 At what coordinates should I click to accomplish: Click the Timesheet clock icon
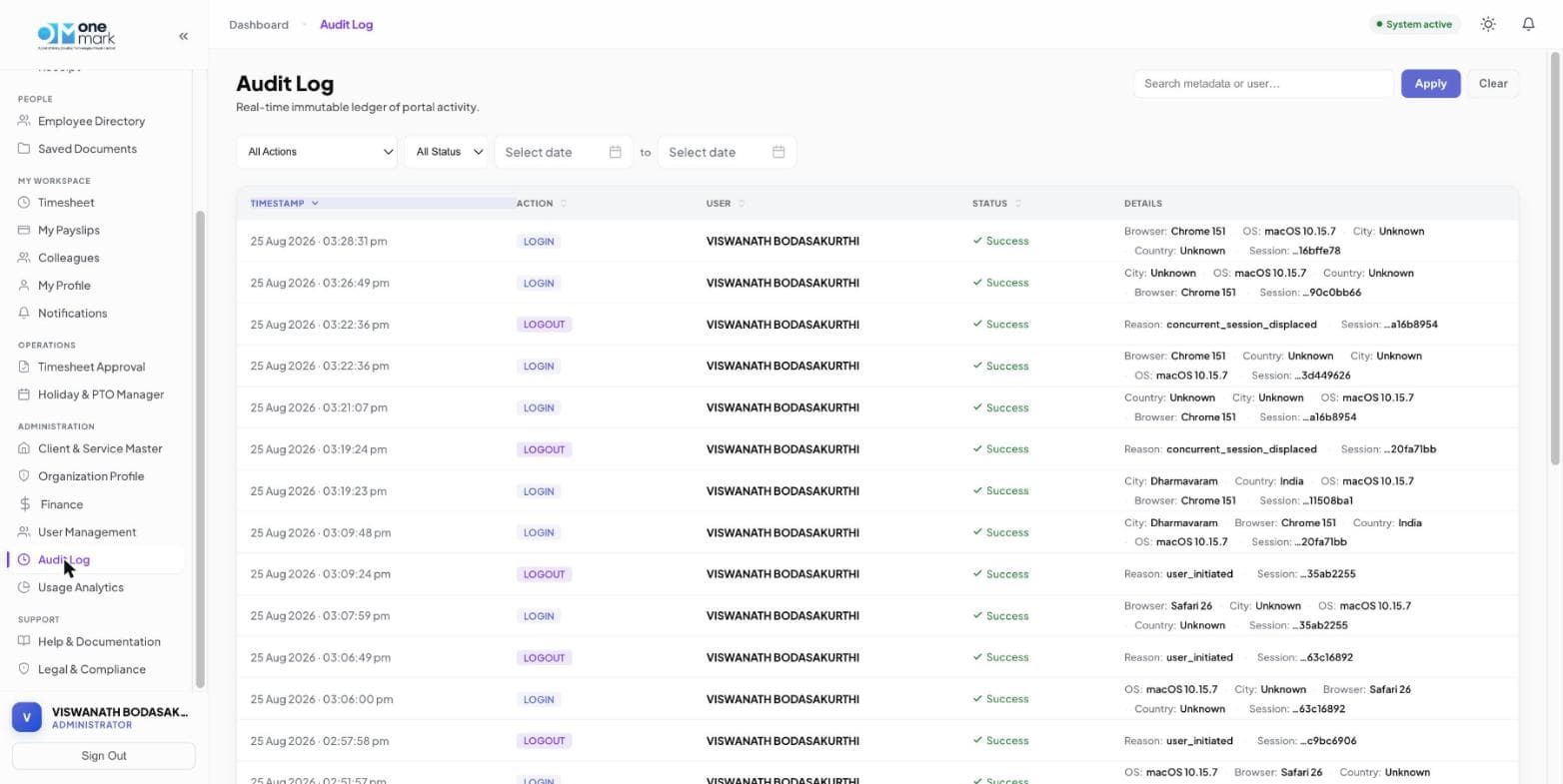pyautogui.click(x=24, y=203)
